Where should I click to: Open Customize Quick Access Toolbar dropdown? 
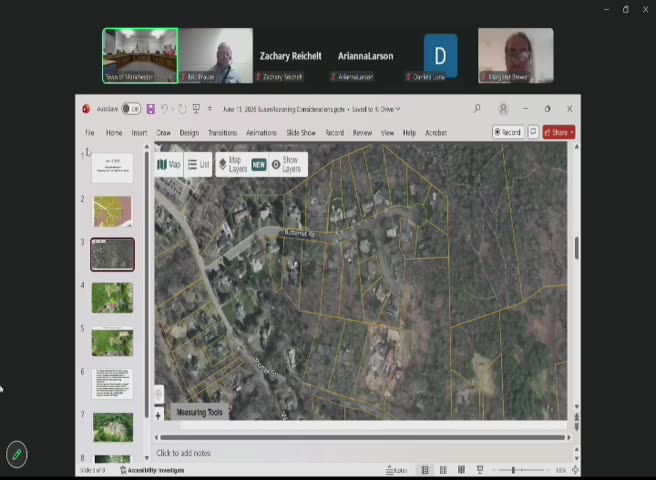coord(210,109)
